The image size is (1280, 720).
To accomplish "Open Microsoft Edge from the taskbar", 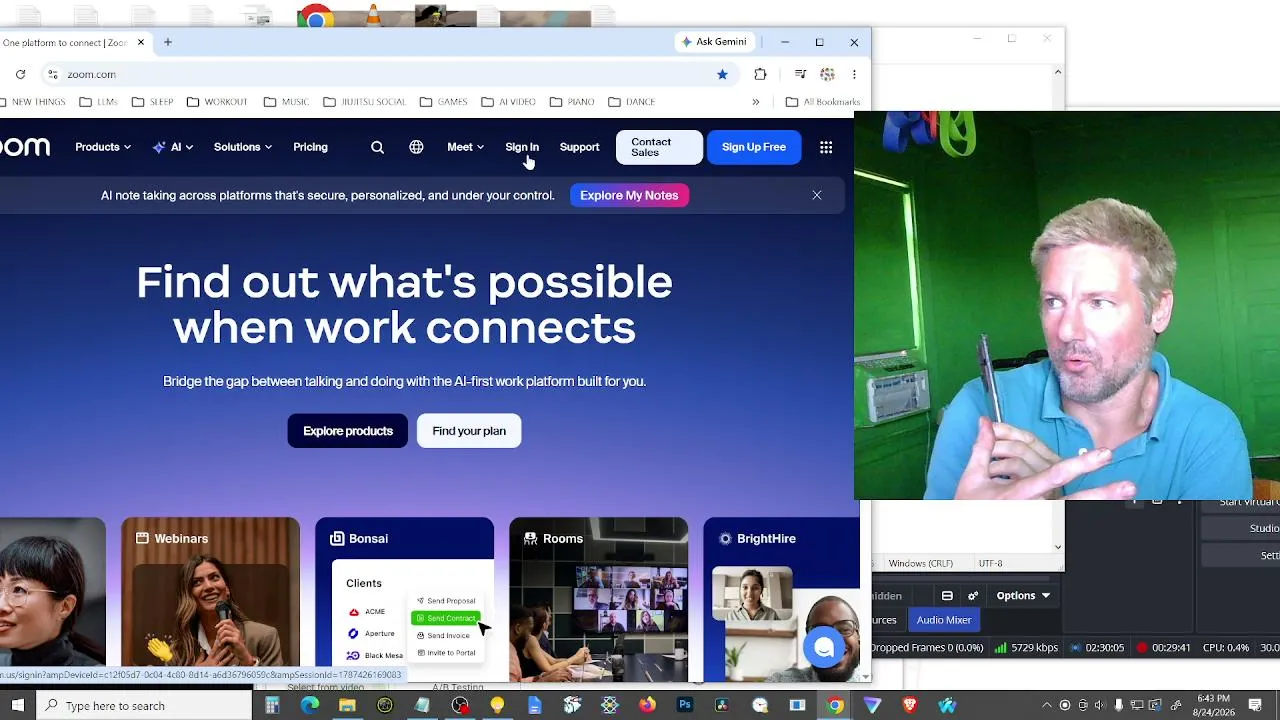I will point(310,705).
